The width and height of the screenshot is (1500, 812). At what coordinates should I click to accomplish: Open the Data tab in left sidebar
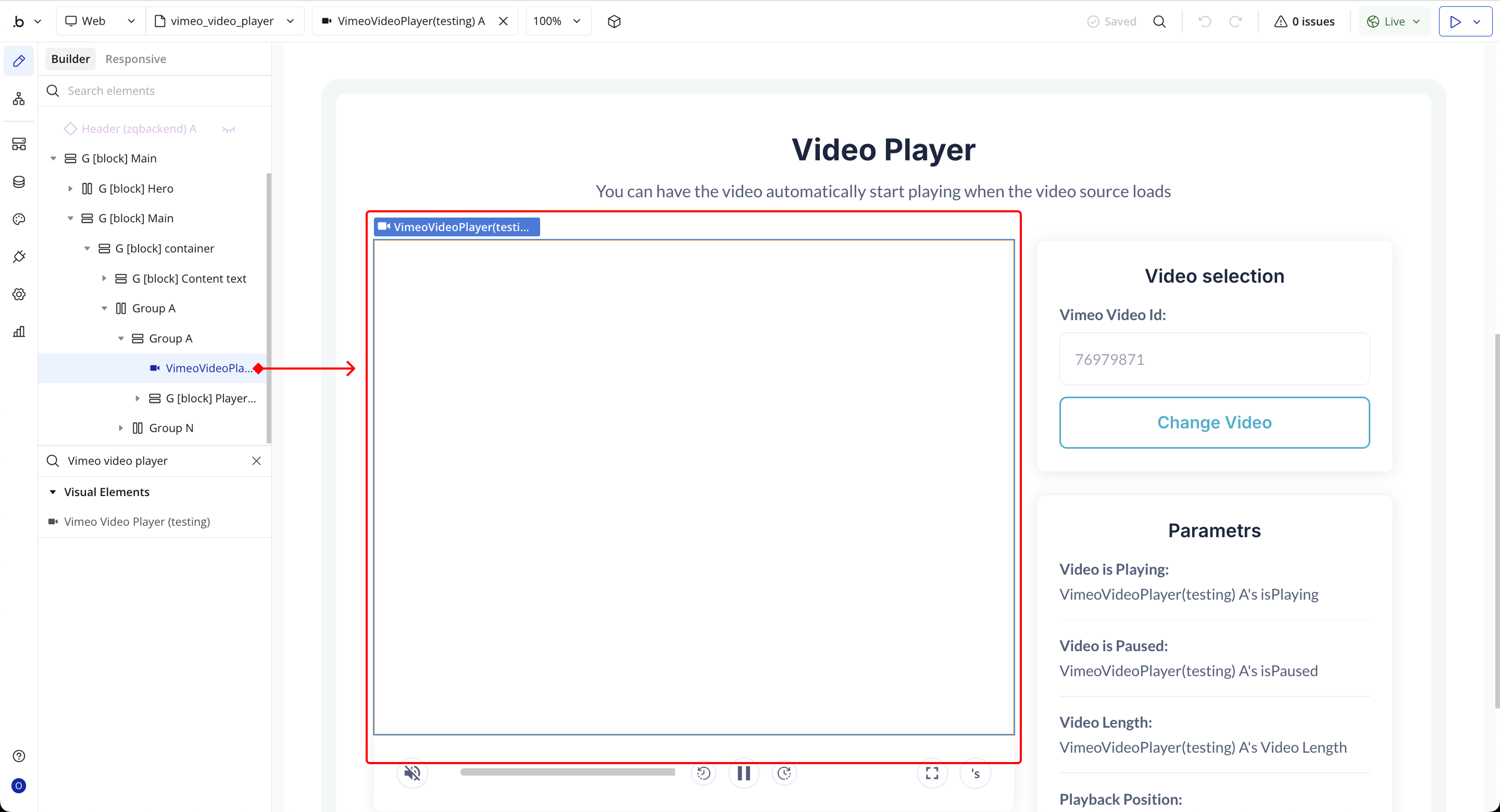pyautogui.click(x=19, y=182)
